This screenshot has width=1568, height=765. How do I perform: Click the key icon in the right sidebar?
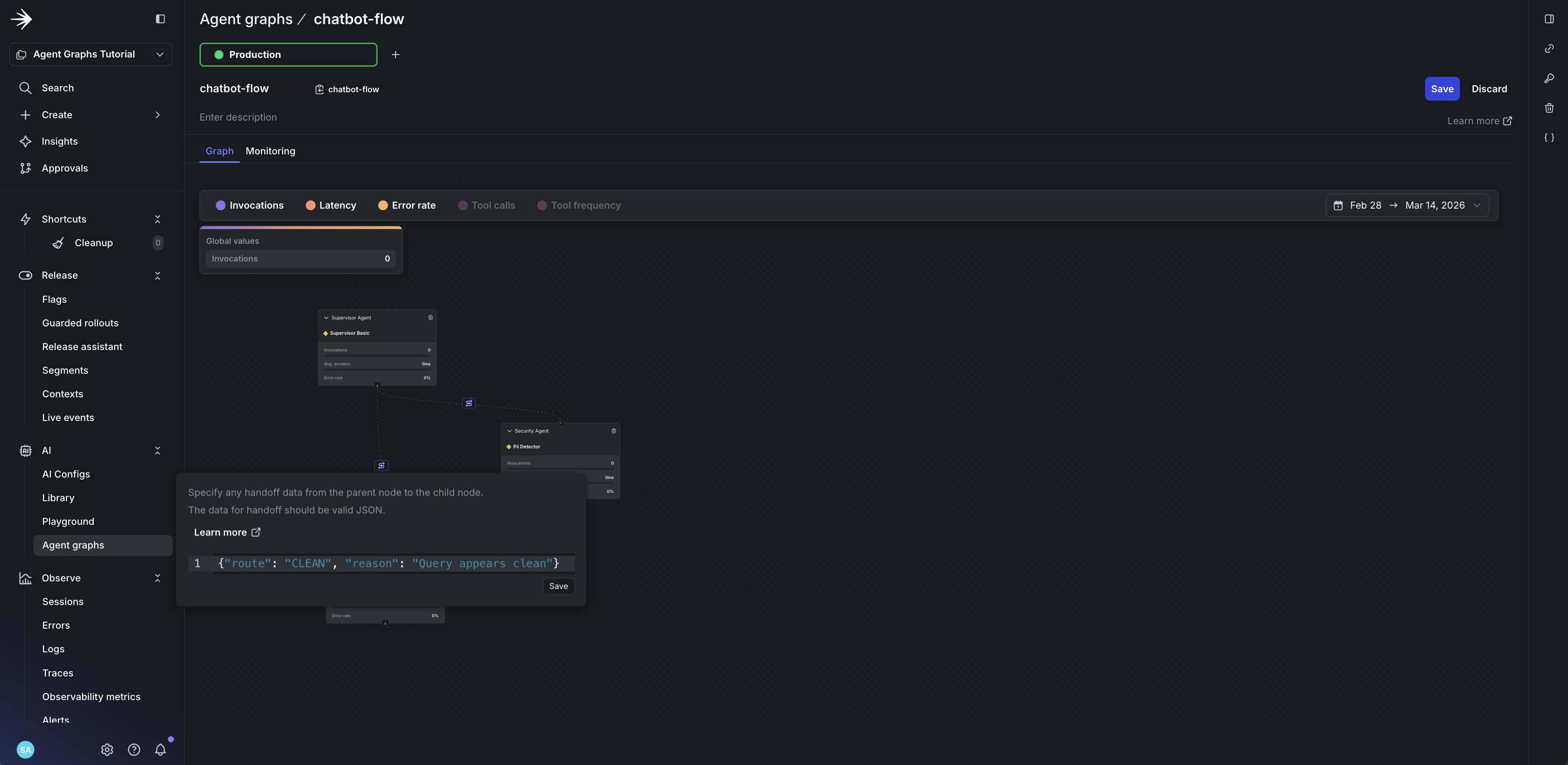click(x=1549, y=78)
